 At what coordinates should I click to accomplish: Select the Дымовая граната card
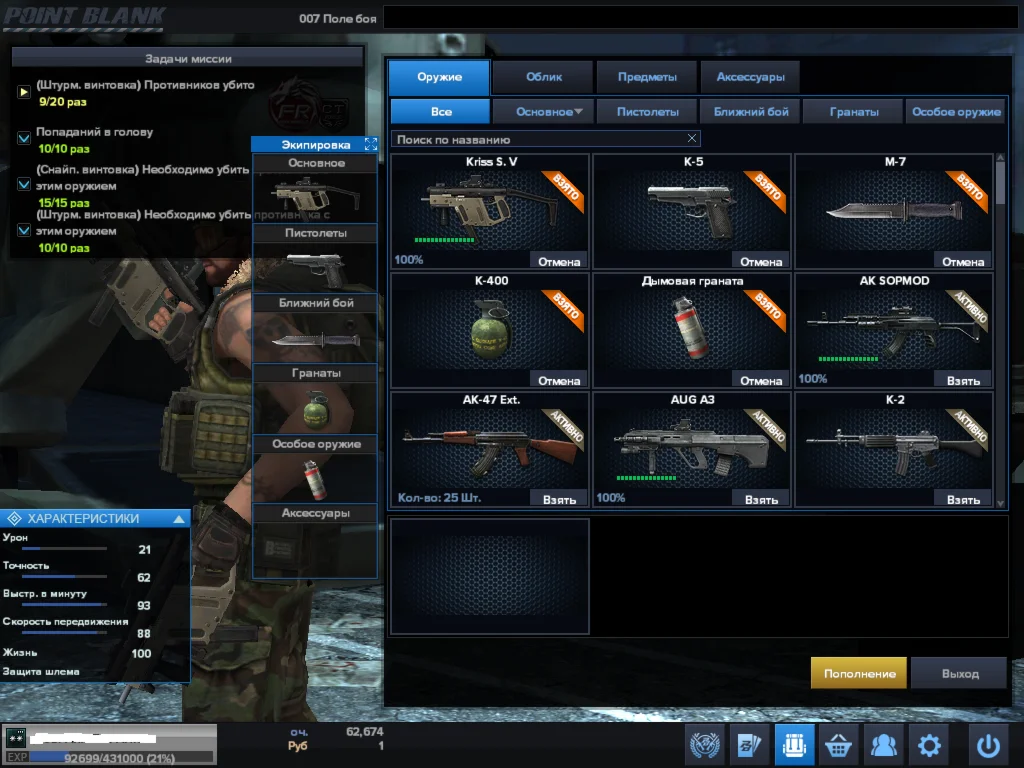click(x=692, y=330)
